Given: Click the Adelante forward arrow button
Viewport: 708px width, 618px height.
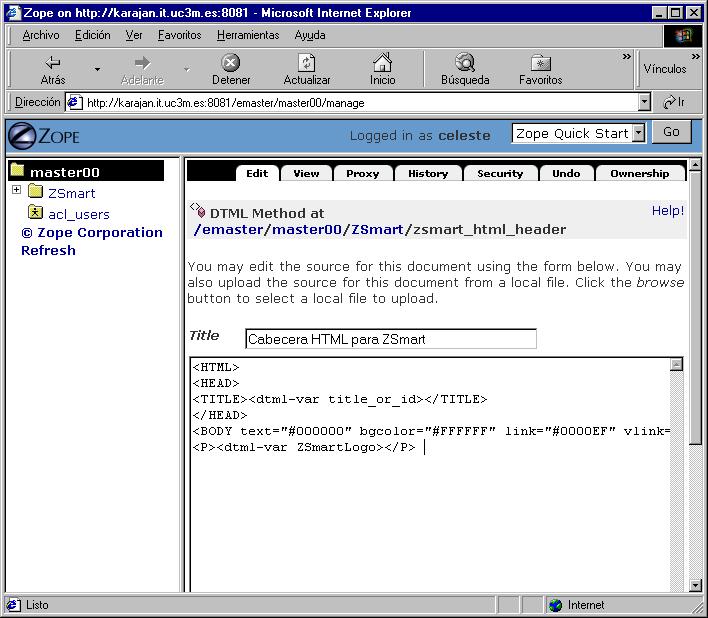Looking at the screenshot, I should pyautogui.click(x=142, y=70).
